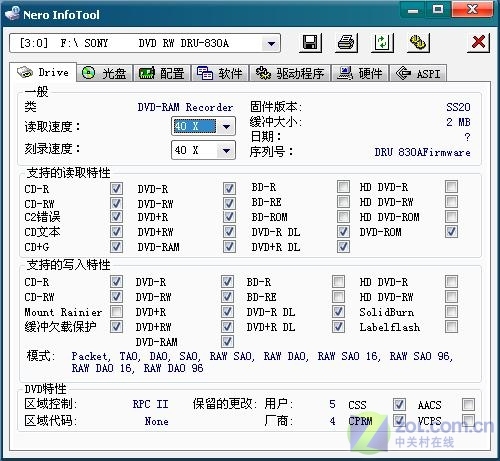Image resolution: width=500 pixels, height=461 pixels.
Task: Toggle the Mount Rainier write checkbox
Action: [116, 312]
